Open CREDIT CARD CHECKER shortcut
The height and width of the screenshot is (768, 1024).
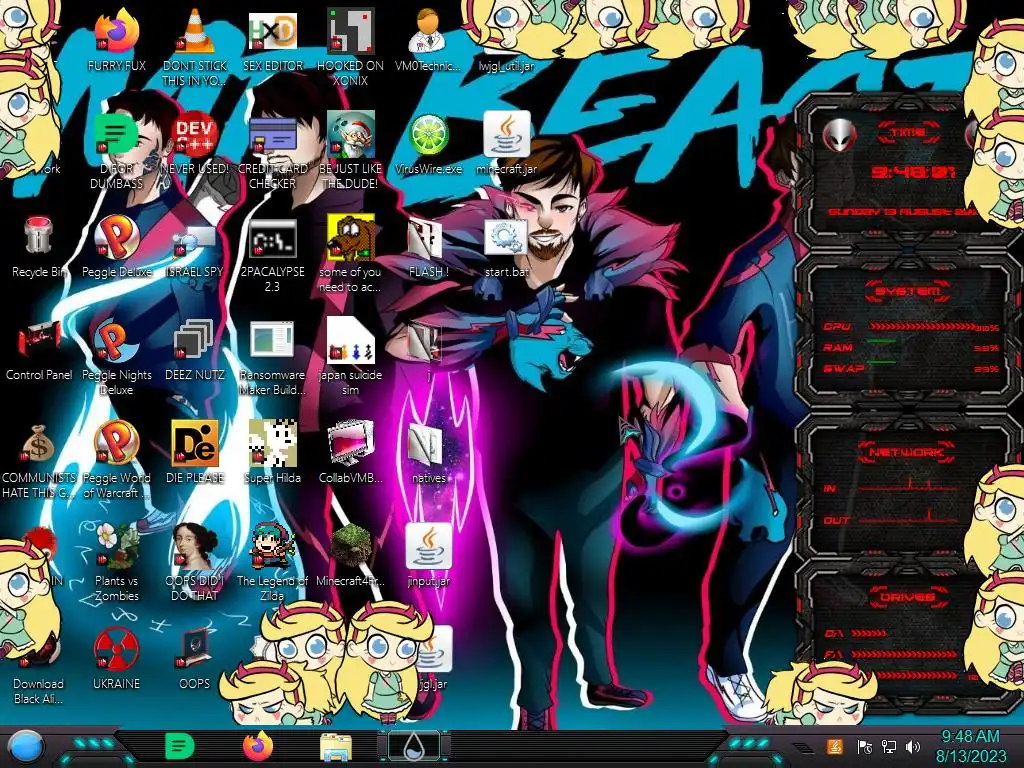point(272,135)
